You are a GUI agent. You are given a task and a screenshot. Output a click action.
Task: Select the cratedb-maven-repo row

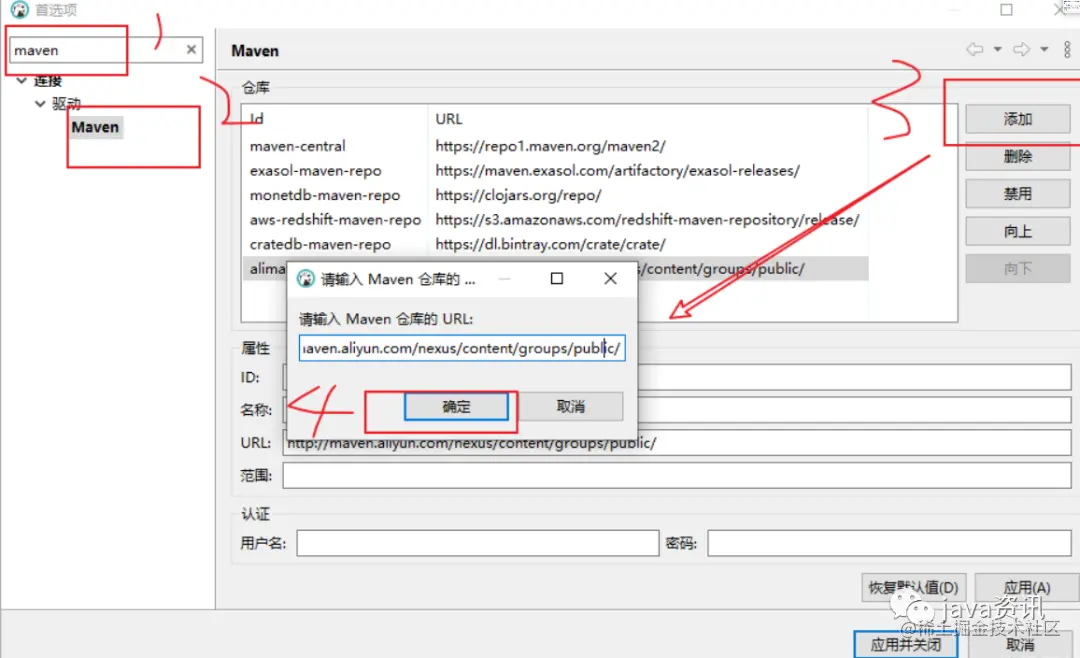pos(554,244)
